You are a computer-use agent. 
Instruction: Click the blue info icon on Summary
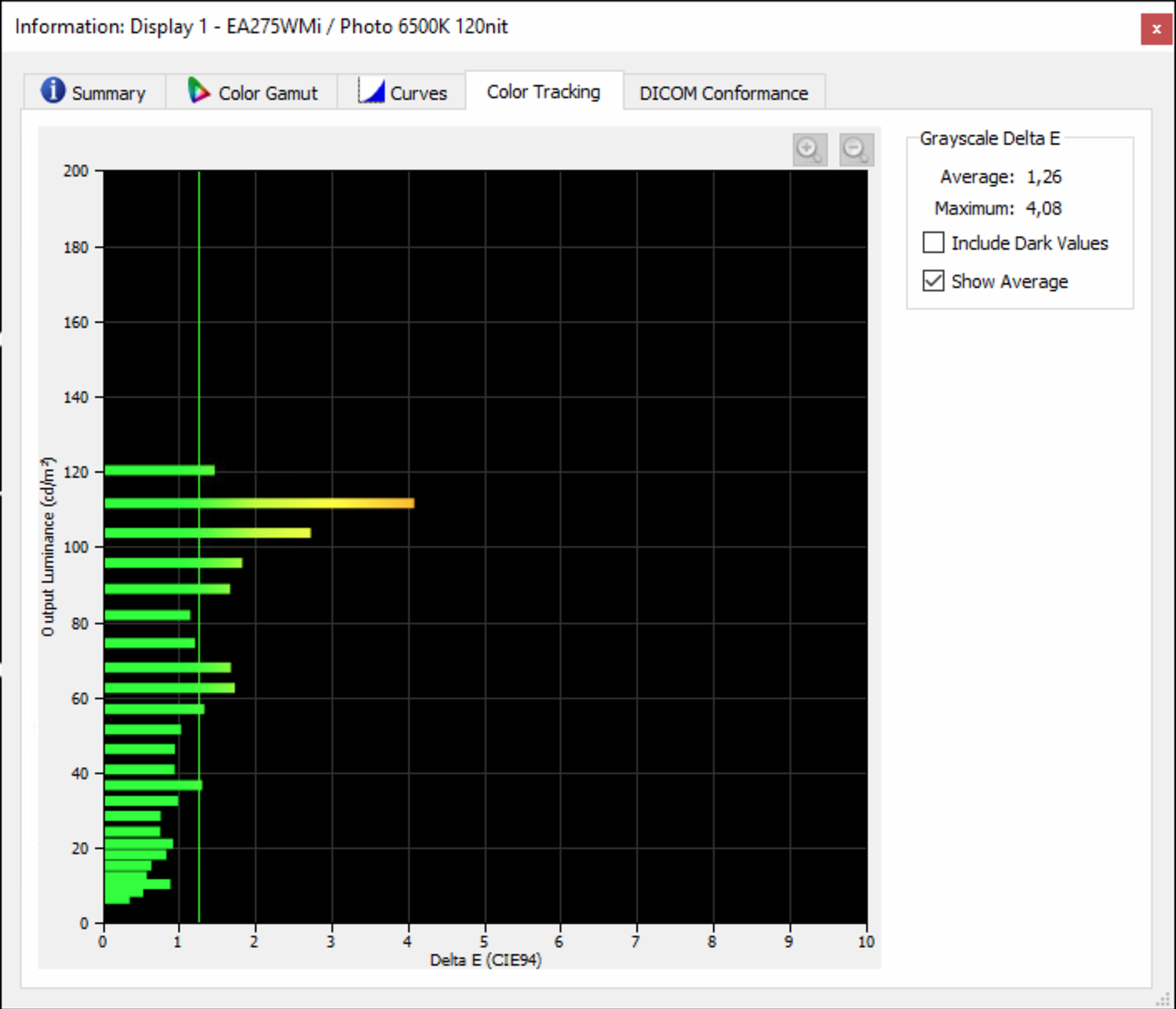pyautogui.click(x=52, y=90)
